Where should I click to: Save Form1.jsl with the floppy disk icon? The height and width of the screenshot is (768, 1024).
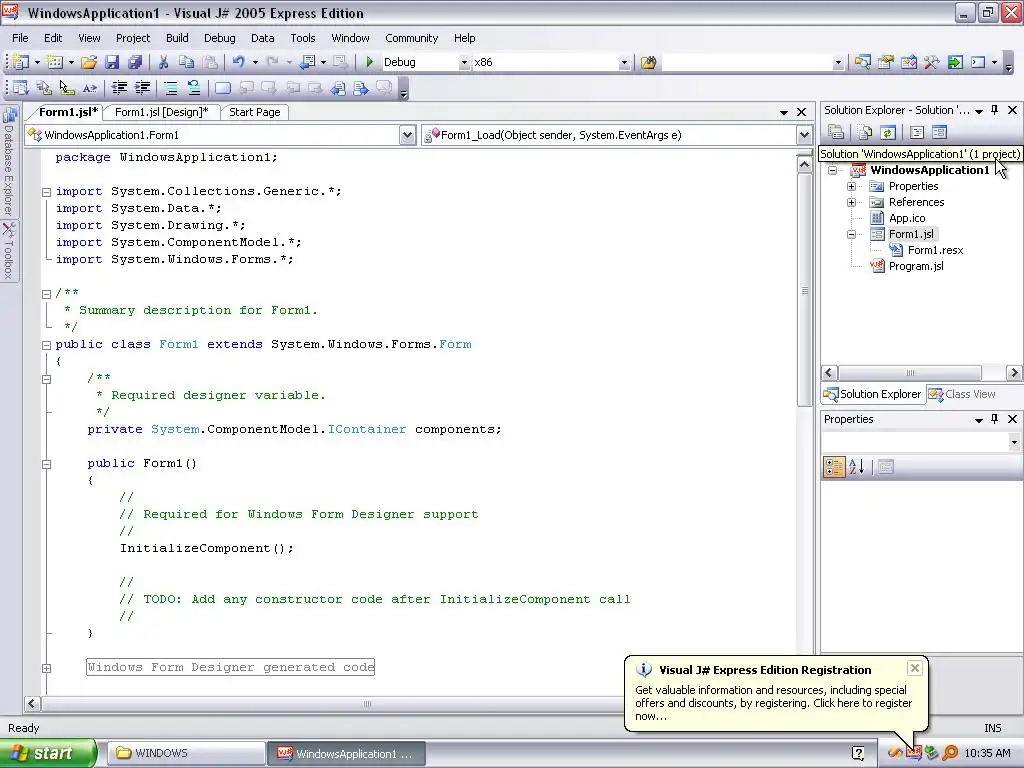pos(112,62)
